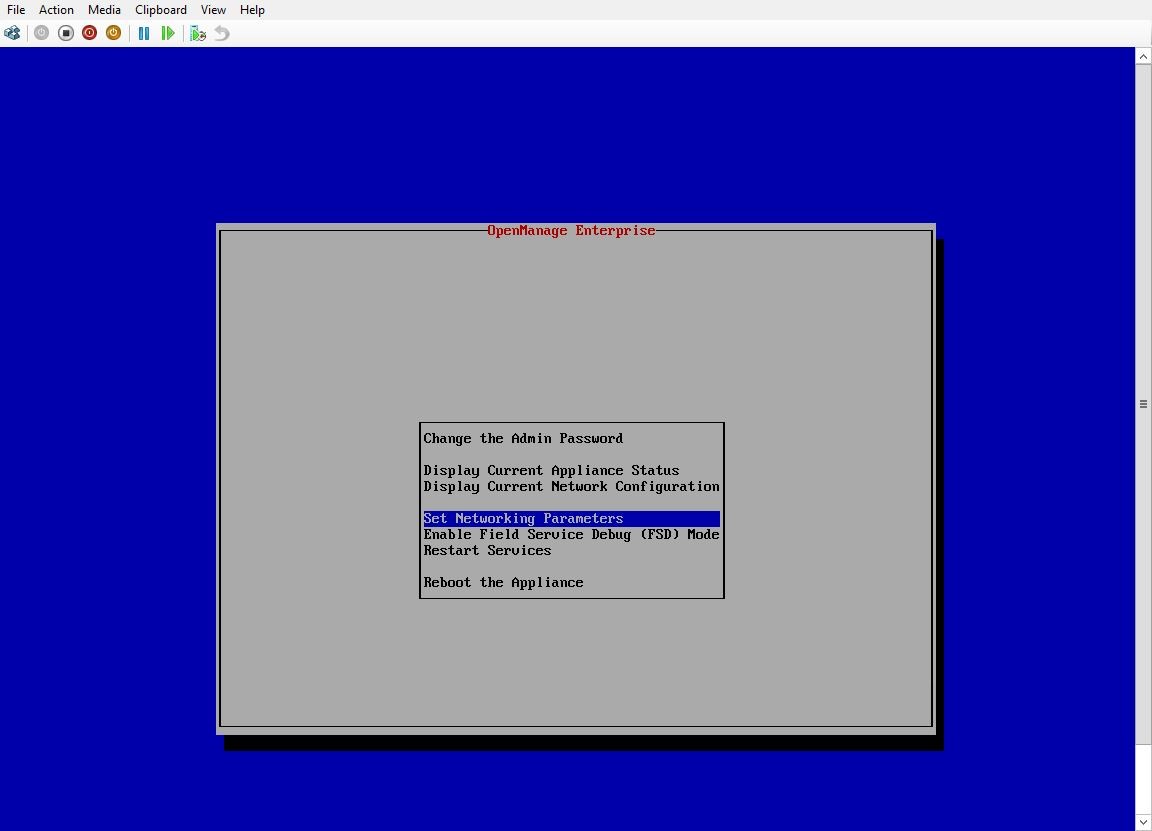Viewport: 1152px width, 831px height.
Task: Save VM state with the orange power icon
Action: click(113, 33)
